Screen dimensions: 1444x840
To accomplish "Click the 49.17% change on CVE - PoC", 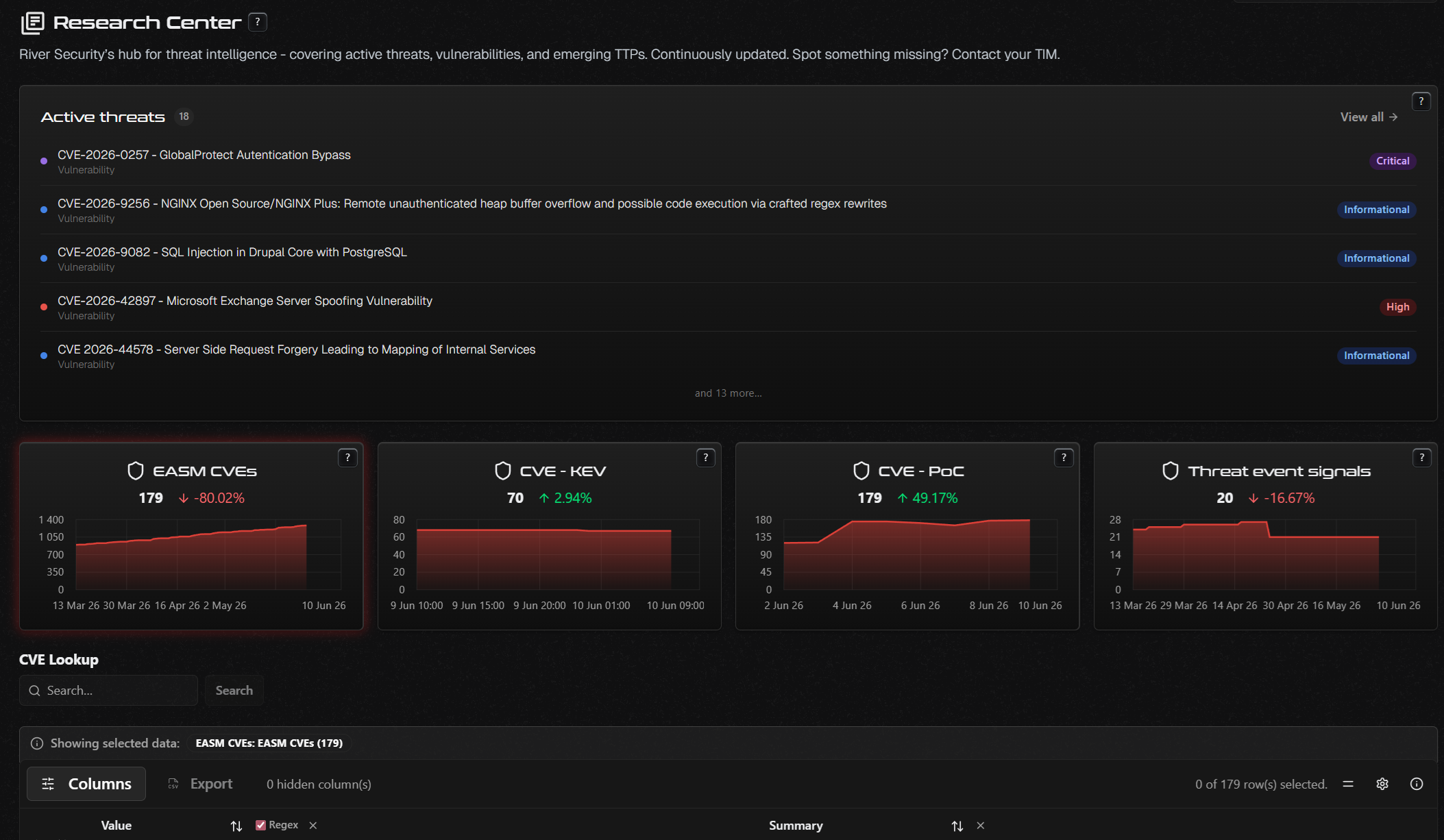I will (x=928, y=498).
